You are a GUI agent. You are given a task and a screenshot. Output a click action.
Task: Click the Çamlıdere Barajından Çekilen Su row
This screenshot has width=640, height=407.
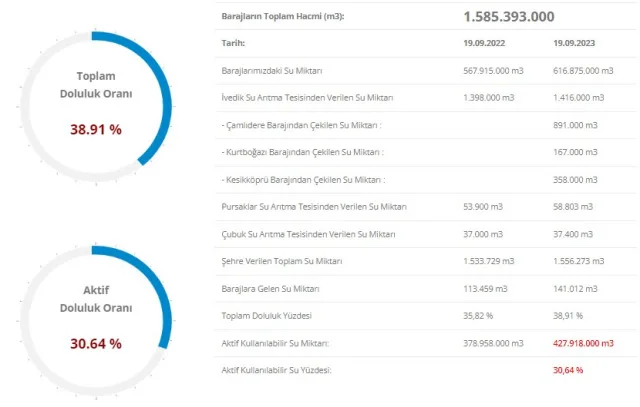[426, 125]
